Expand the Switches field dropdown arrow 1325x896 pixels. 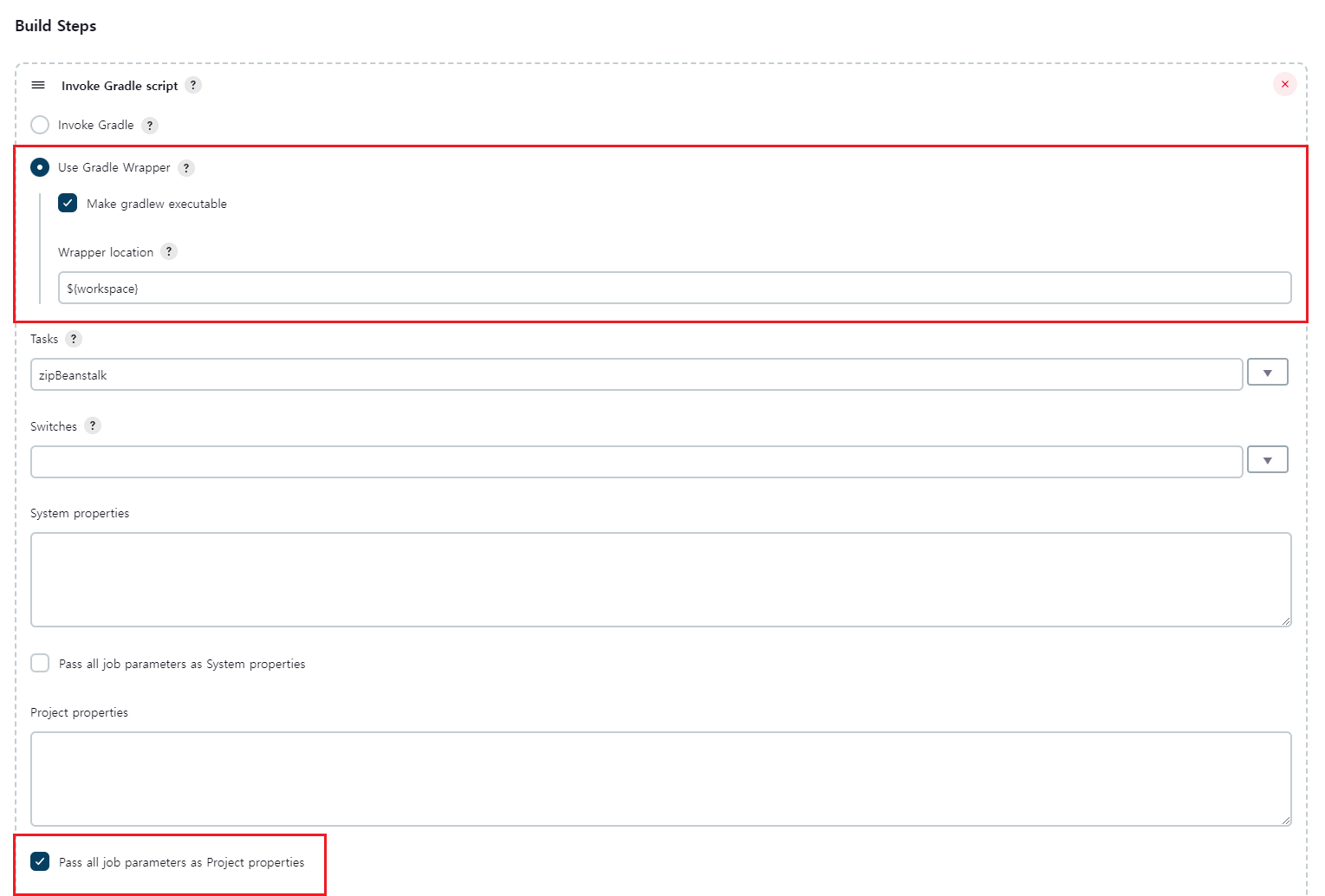tap(1268, 459)
